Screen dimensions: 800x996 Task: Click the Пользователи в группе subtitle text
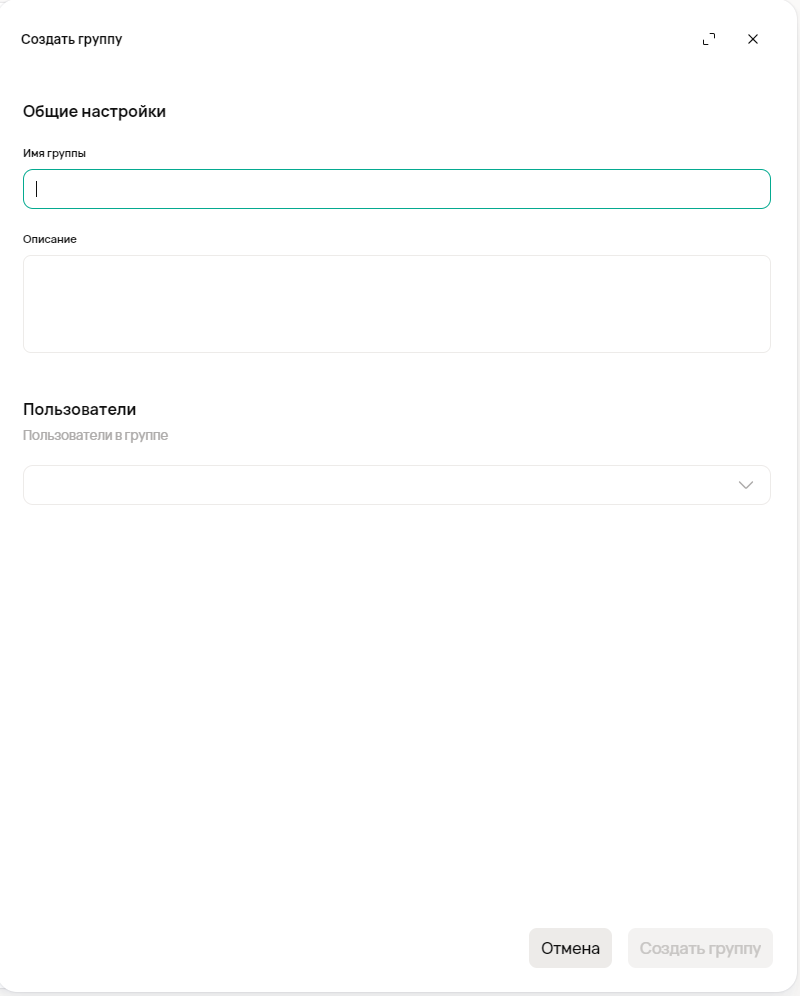coord(95,435)
